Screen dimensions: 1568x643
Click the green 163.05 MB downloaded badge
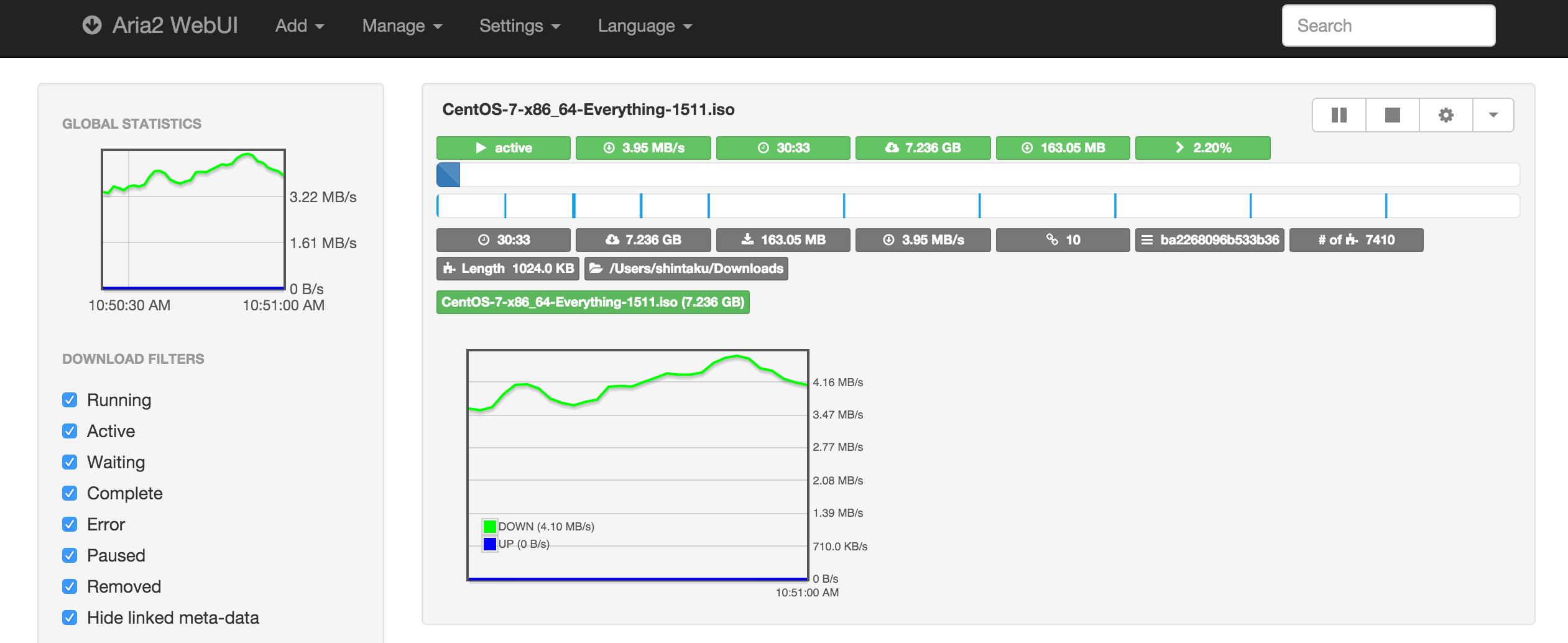[1063, 148]
